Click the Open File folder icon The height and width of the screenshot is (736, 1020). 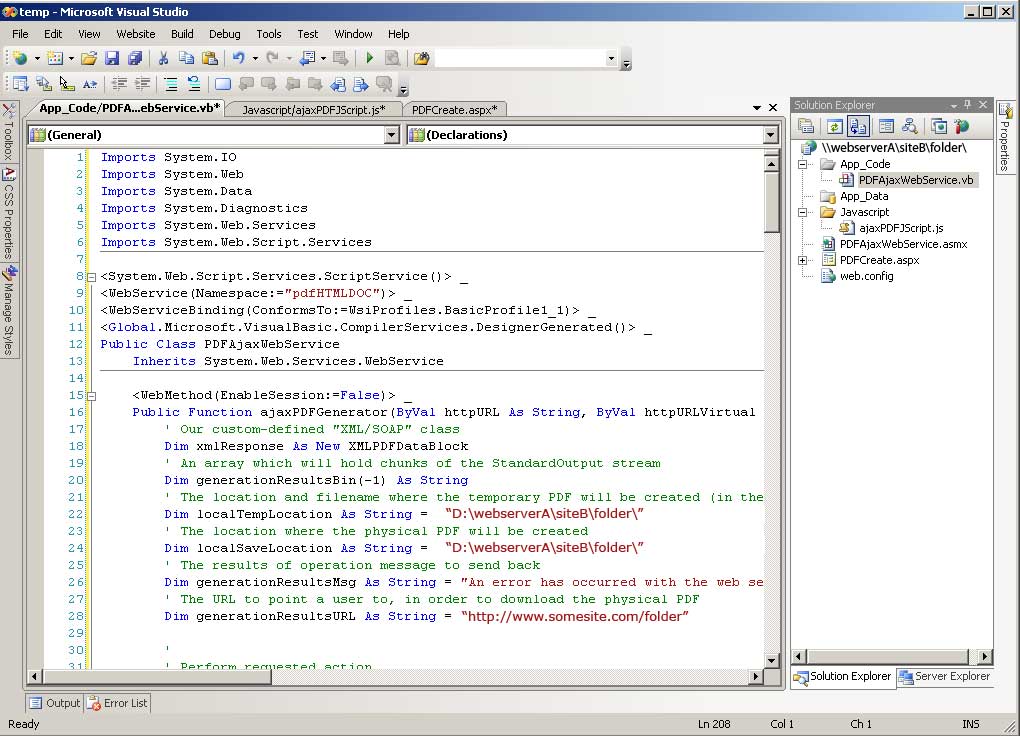click(x=89, y=59)
